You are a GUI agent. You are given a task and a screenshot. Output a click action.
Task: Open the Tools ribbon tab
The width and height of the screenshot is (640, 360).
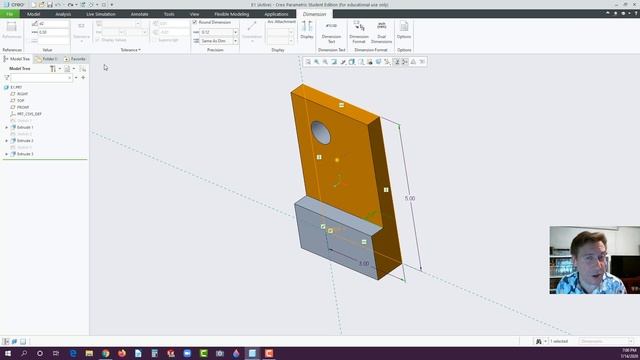click(169, 14)
